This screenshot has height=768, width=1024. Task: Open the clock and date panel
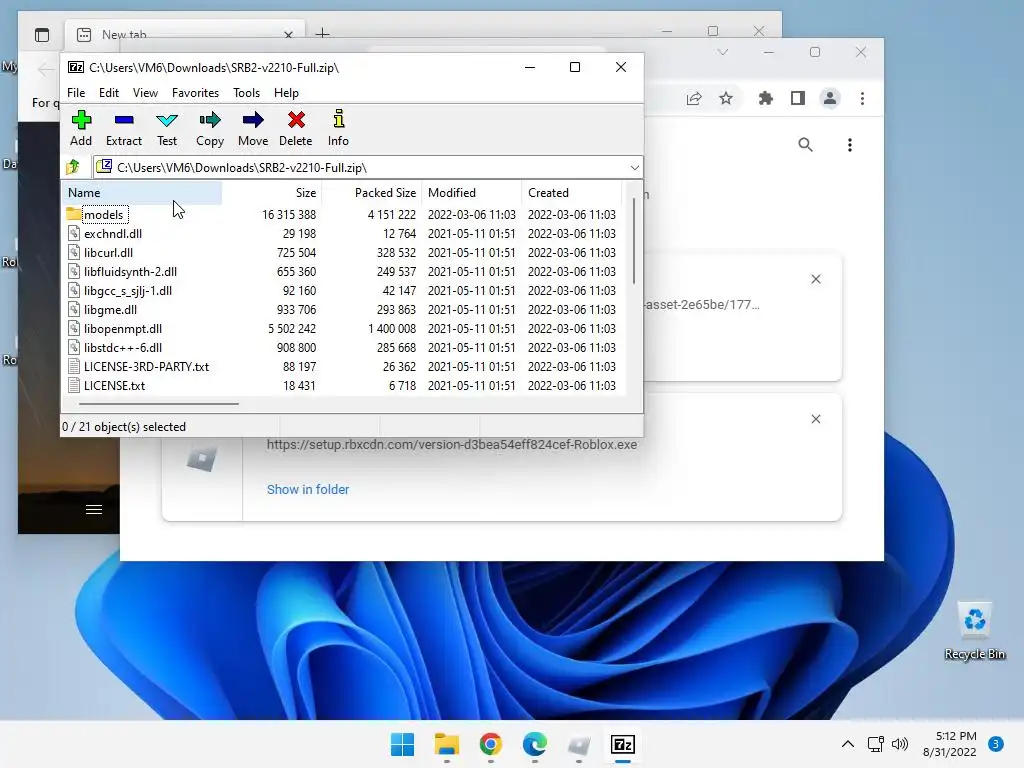coord(950,744)
